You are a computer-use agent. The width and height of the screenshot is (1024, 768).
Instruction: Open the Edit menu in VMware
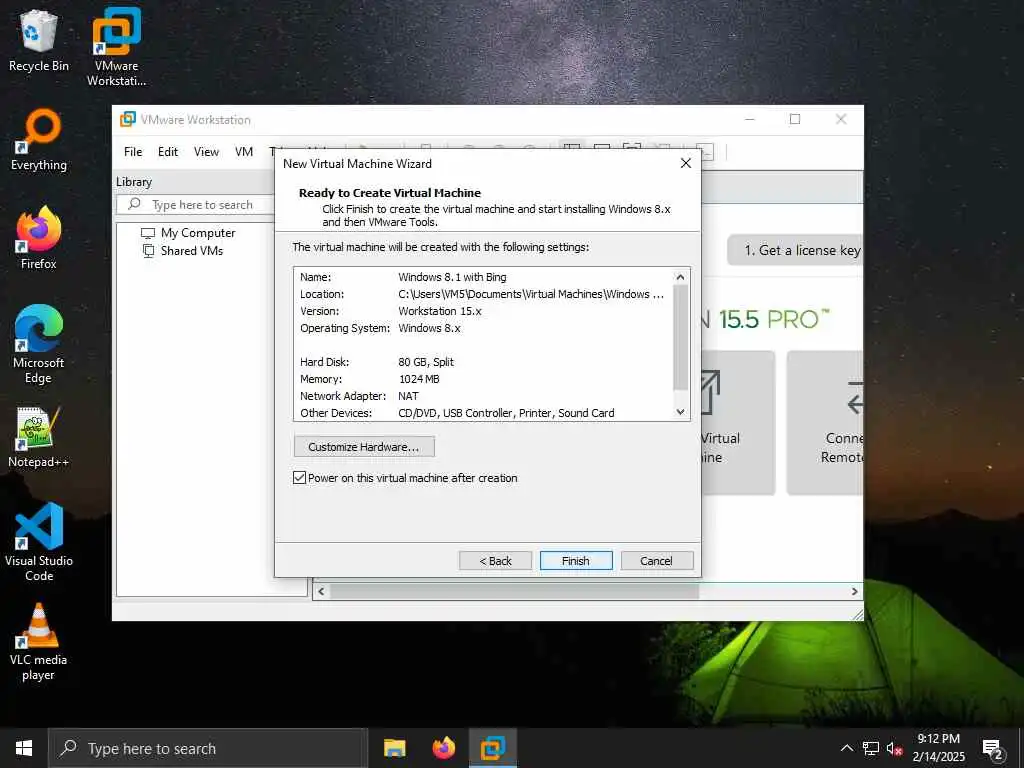tap(168, 152)
